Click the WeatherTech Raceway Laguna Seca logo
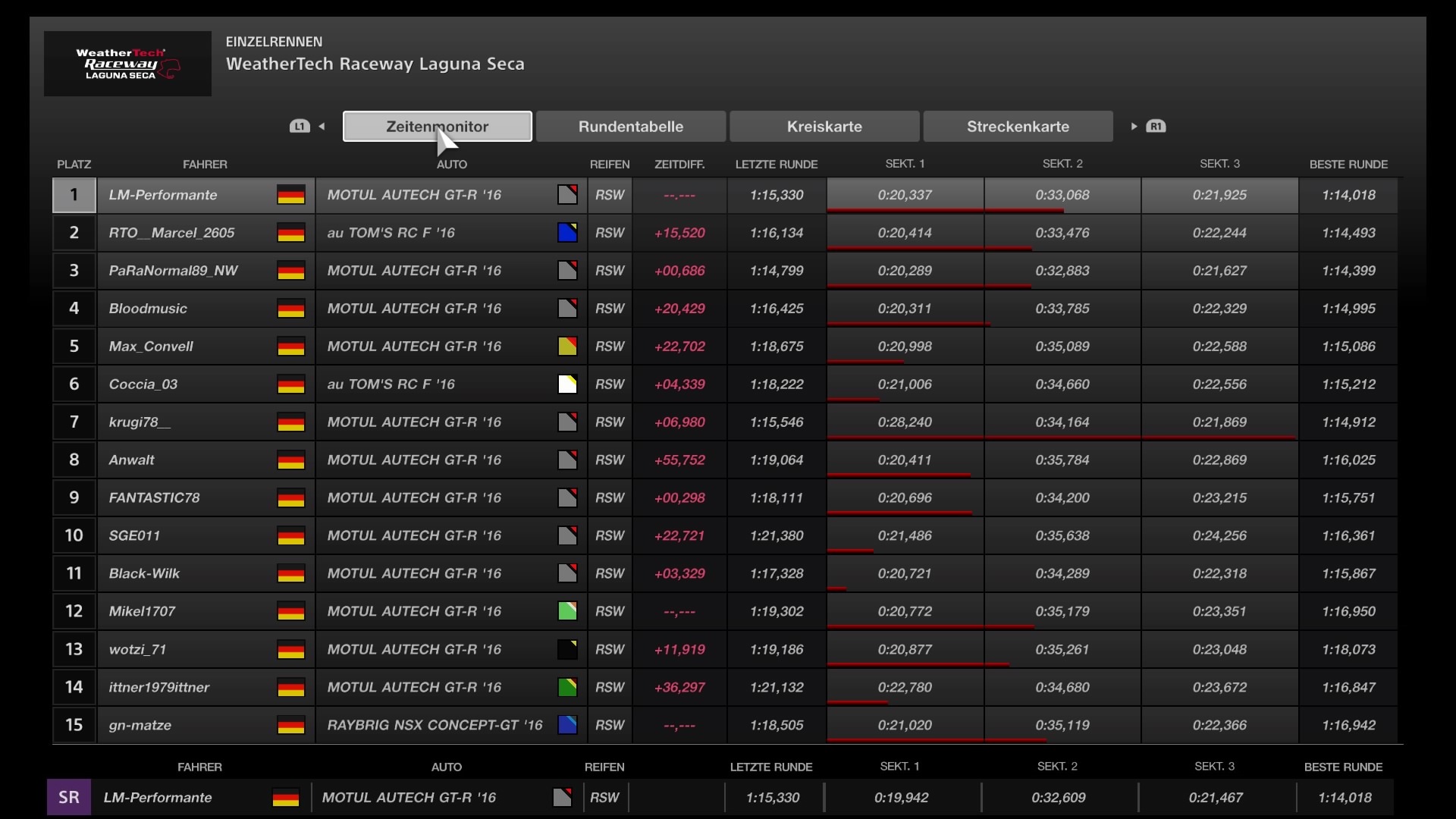 click(127, 64)
